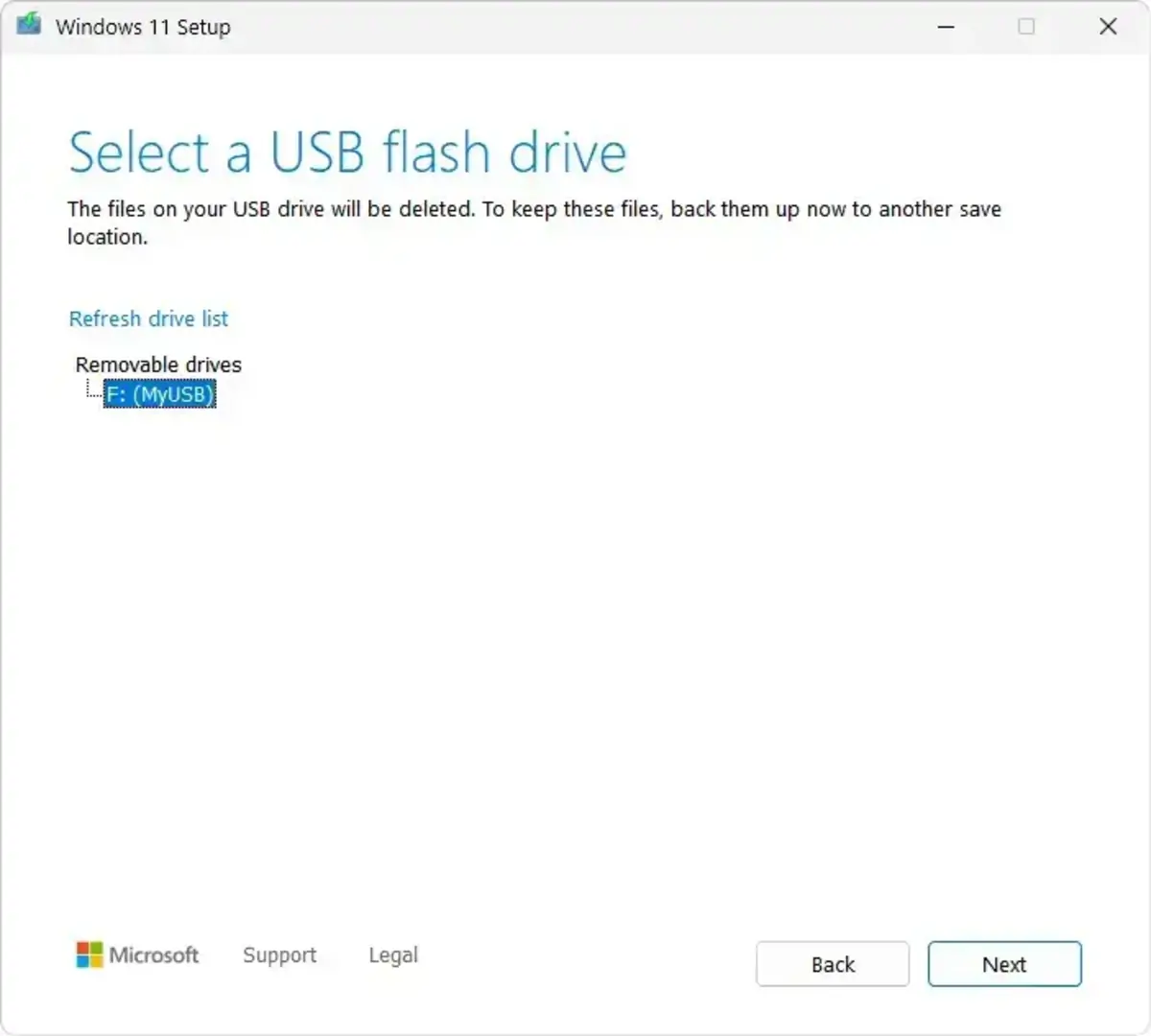Close the Windows 11 Setup wizard

pyautogui.click(x=1108, y=26)
